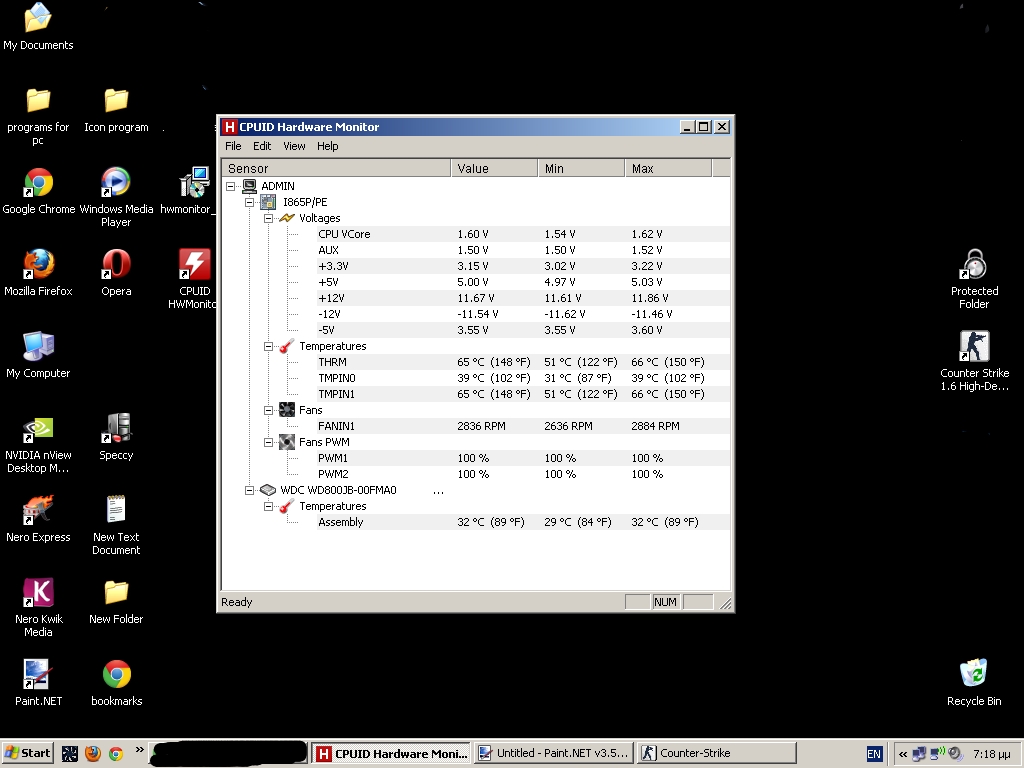Click the system tray clock showing 7:18

(x=991, y=754)
